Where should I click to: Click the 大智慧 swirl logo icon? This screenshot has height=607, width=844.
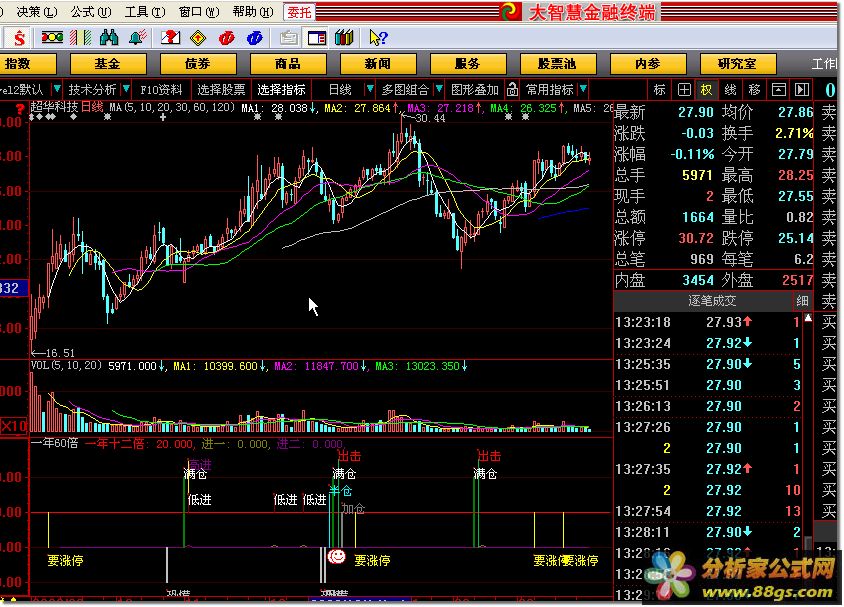pyautogui.click(x=510, y=11)
